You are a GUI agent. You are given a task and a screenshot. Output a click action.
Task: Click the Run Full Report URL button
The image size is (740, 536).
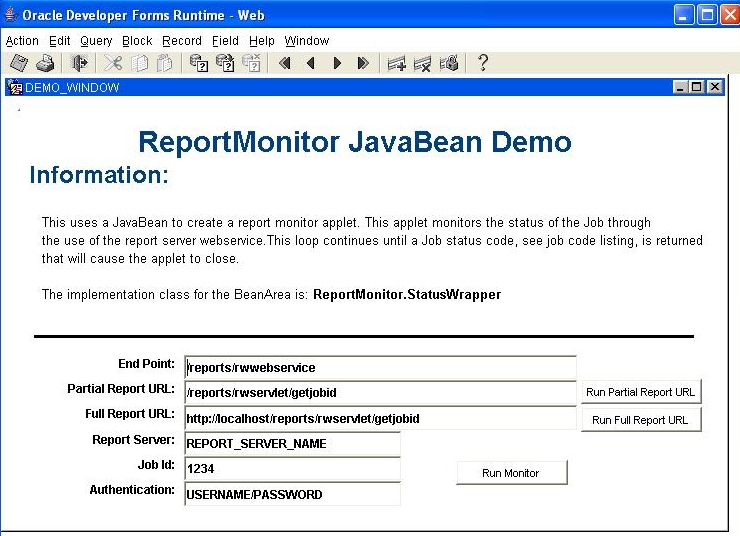pos(641,419)
